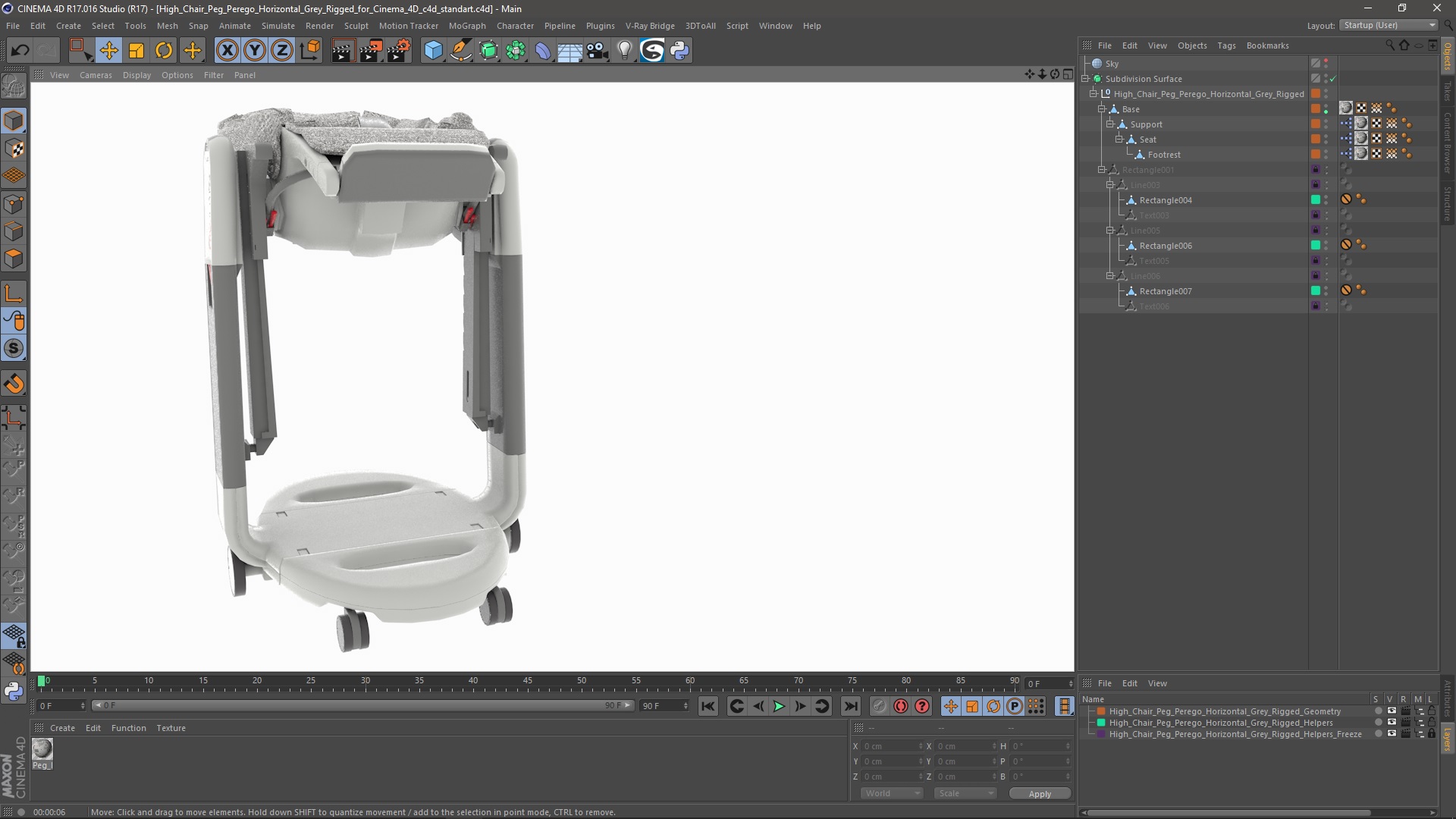1456x819 pixels.
Task: Select the Scale tool
Action: [136, 51]
